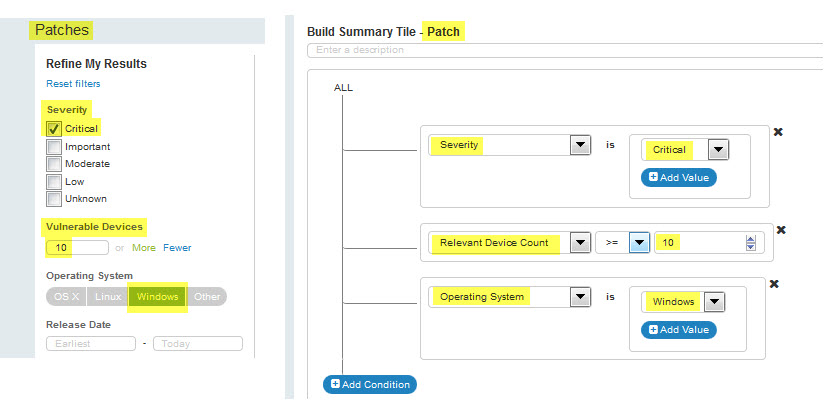Select the Linux operating system filter

108,296
